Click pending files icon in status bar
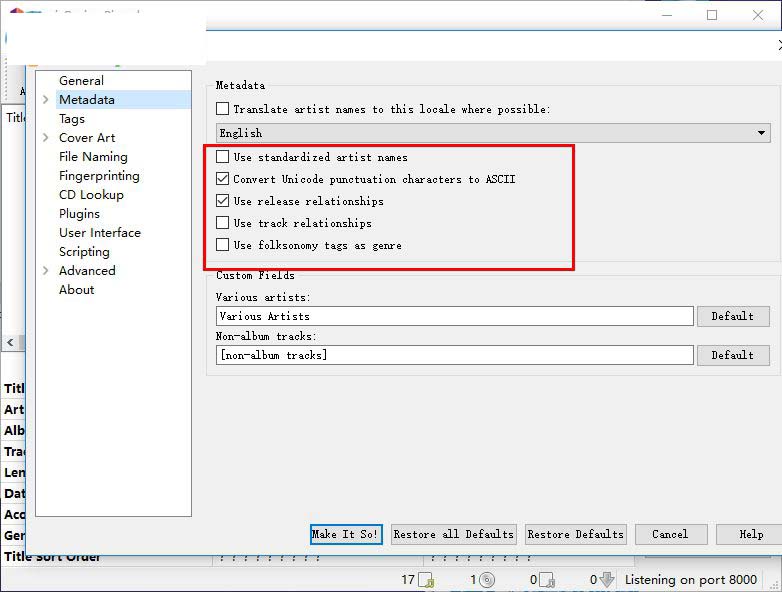782x592 pixels. pos(547,580)
